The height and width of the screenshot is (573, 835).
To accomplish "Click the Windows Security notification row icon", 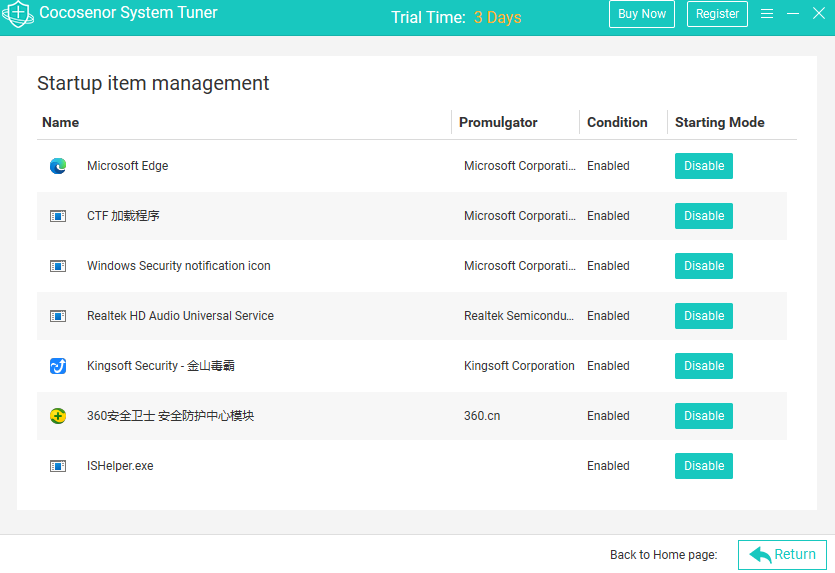I will point(58,266).
